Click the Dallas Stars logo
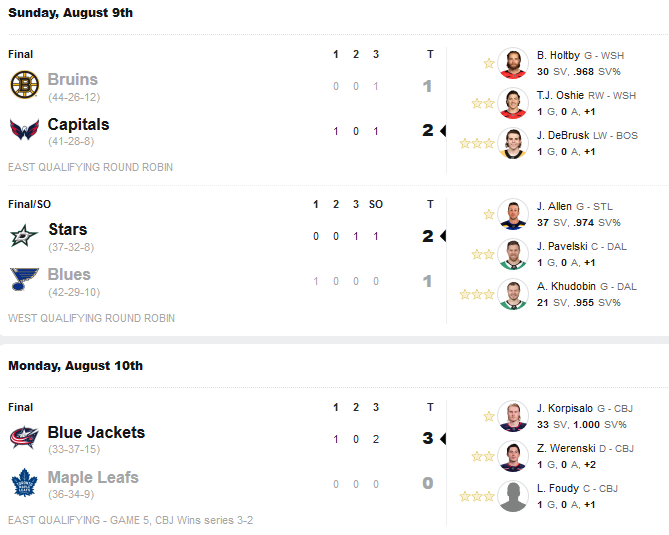 [x=24, y=235]
